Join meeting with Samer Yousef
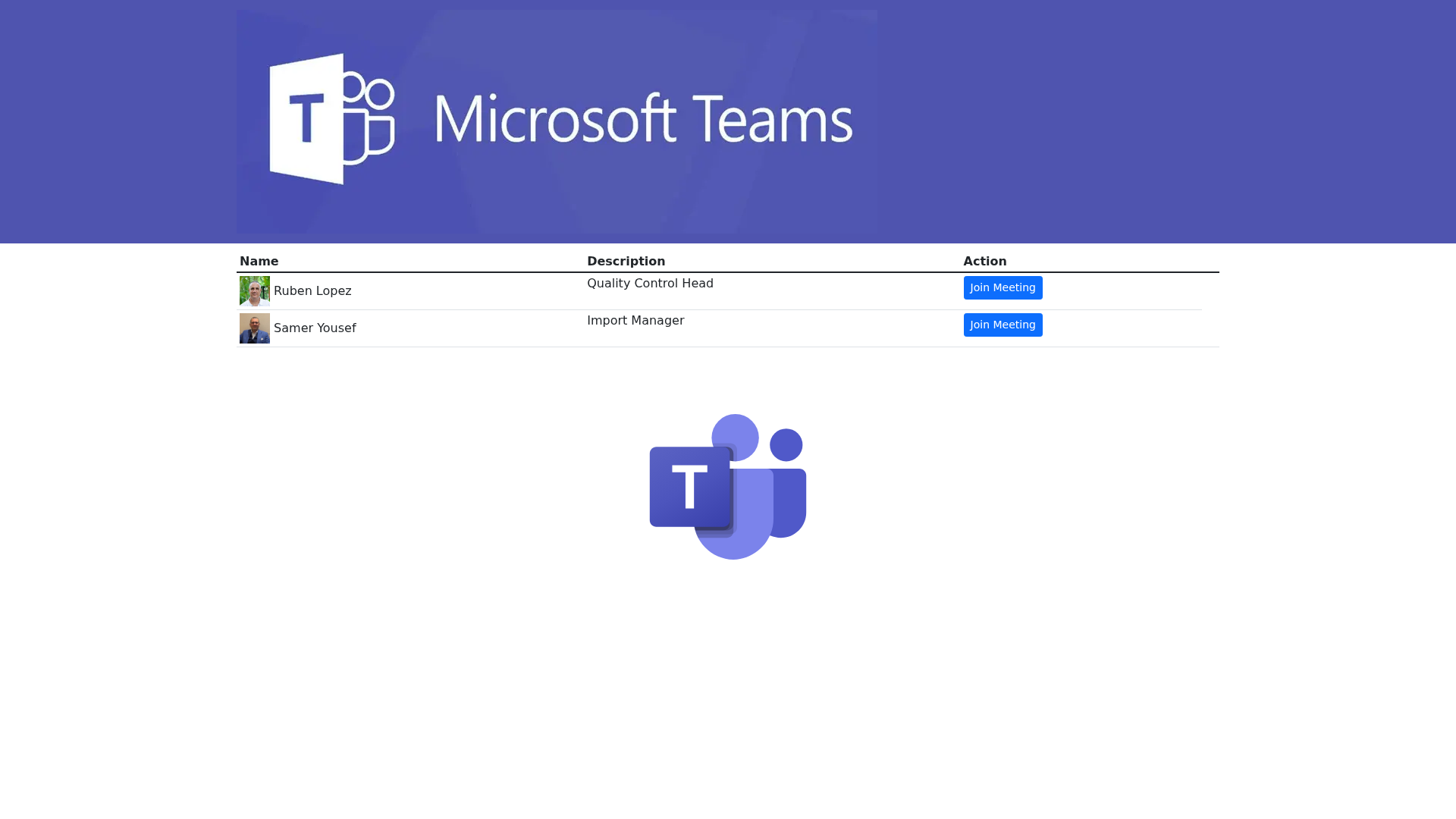The height and width of the screenshot is (819, 1456). point(1003,325)
